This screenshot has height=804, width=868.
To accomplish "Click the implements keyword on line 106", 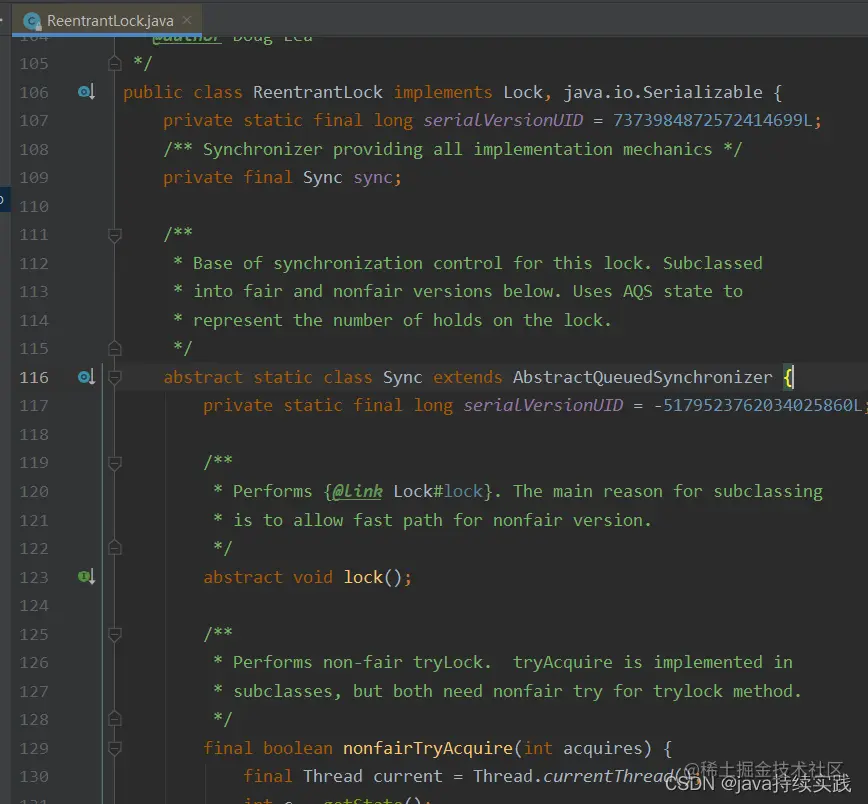I will [443, 92].
